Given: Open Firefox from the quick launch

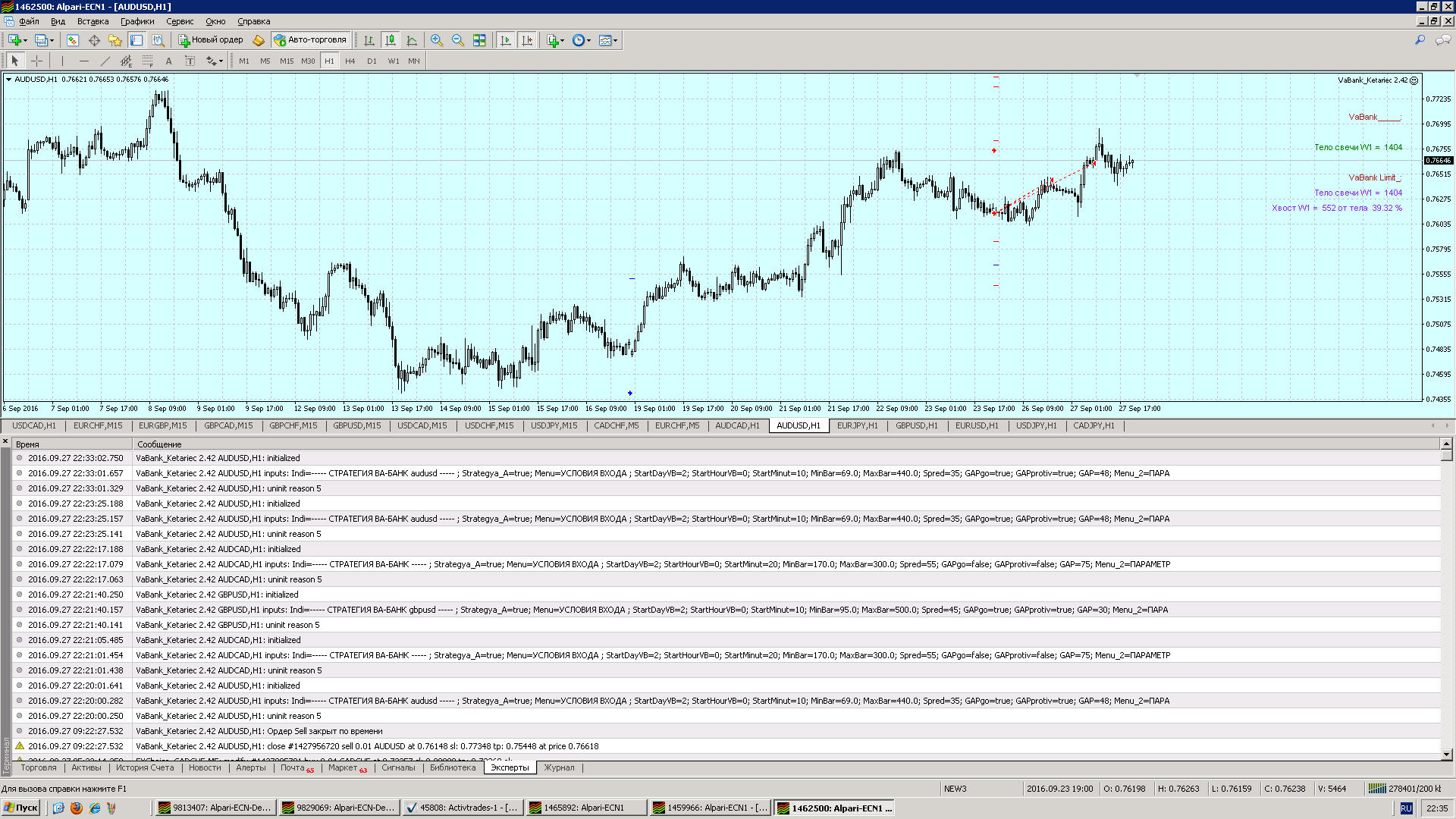Looking at the screenshot, I should pos(76,808).
